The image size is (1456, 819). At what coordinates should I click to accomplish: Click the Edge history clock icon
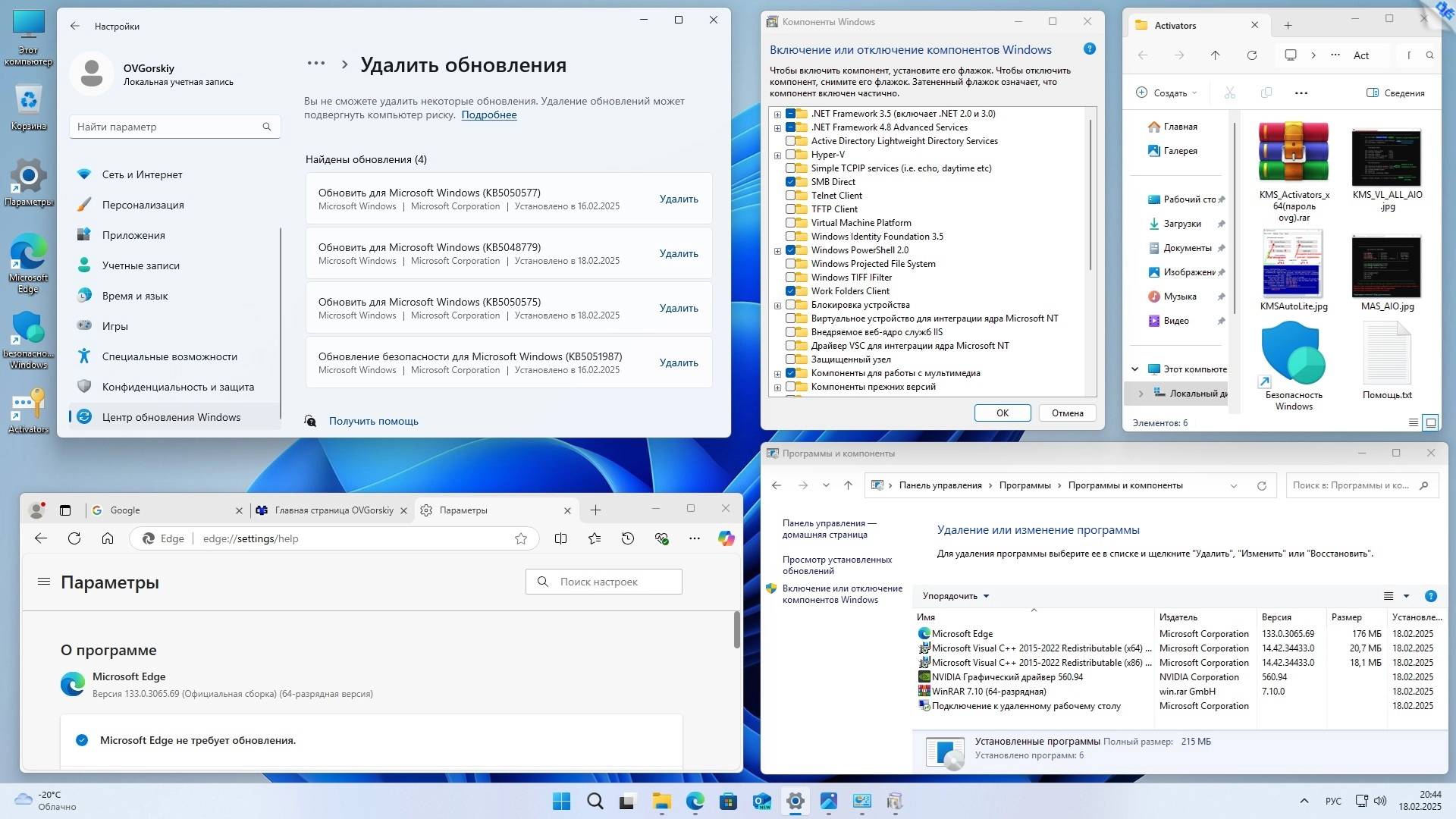pos(628,538)
